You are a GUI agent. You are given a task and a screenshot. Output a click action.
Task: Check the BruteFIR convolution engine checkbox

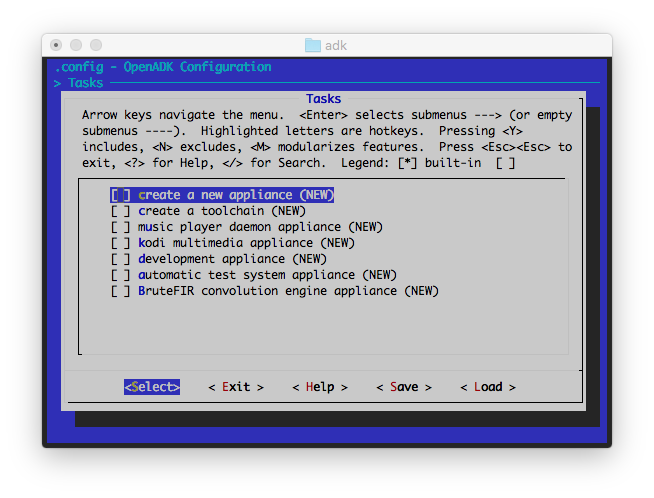point(120,291)
